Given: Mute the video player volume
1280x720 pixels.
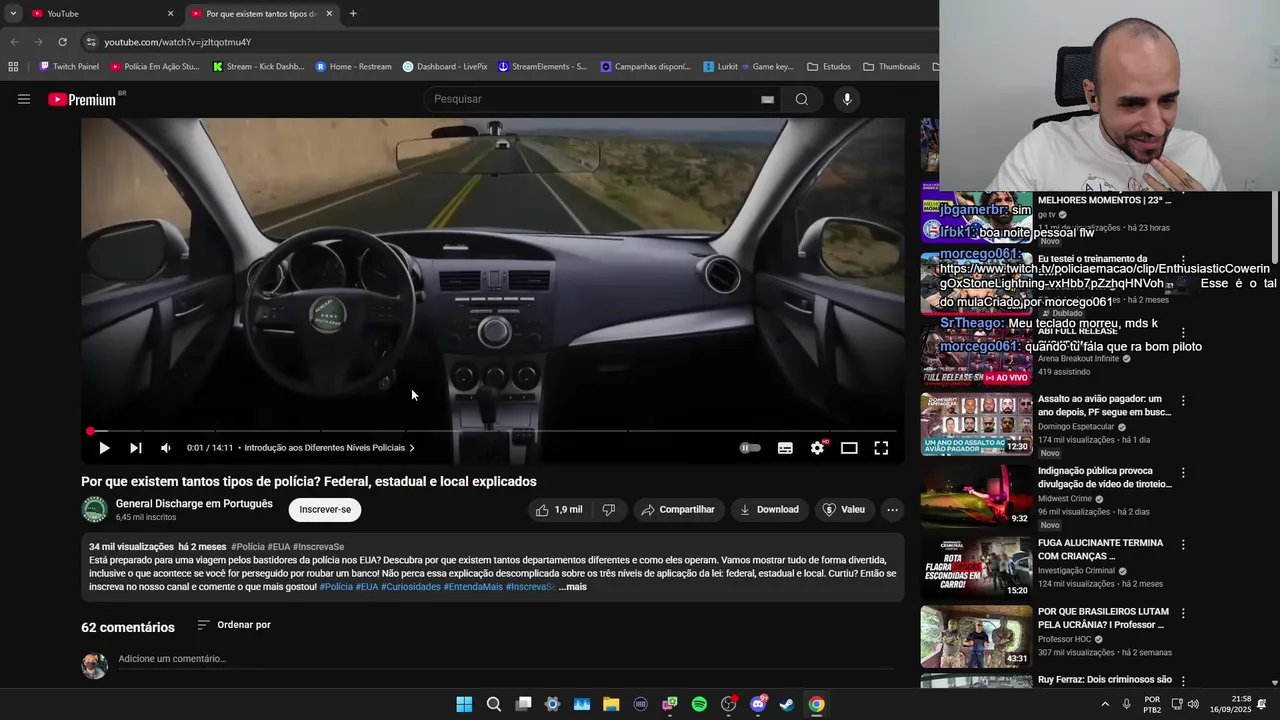Looking at the screenshot, I should 166,448.
